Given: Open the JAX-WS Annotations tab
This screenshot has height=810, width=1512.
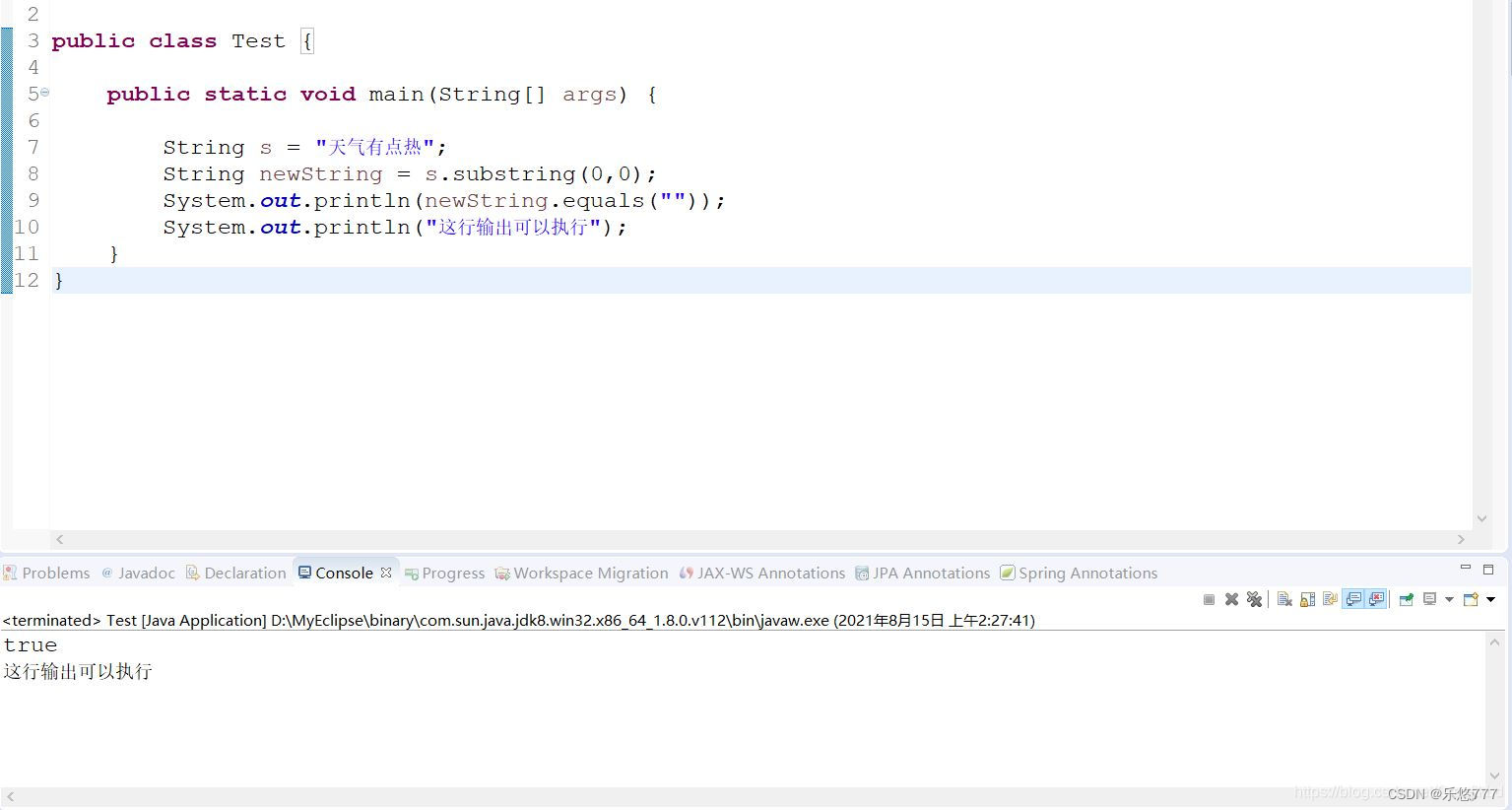Looking at the screenshot, I should [762, 573].
